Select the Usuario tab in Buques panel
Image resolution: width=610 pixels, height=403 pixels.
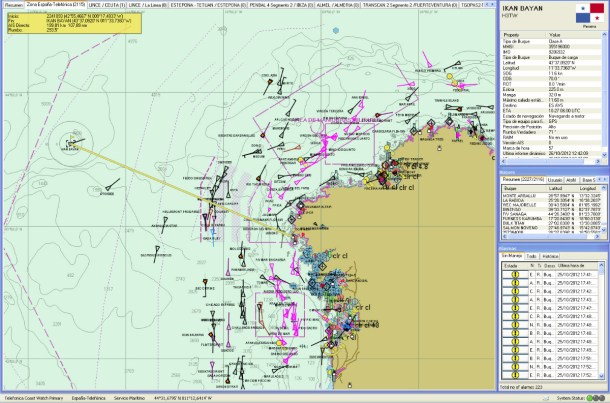pos(555,180)
